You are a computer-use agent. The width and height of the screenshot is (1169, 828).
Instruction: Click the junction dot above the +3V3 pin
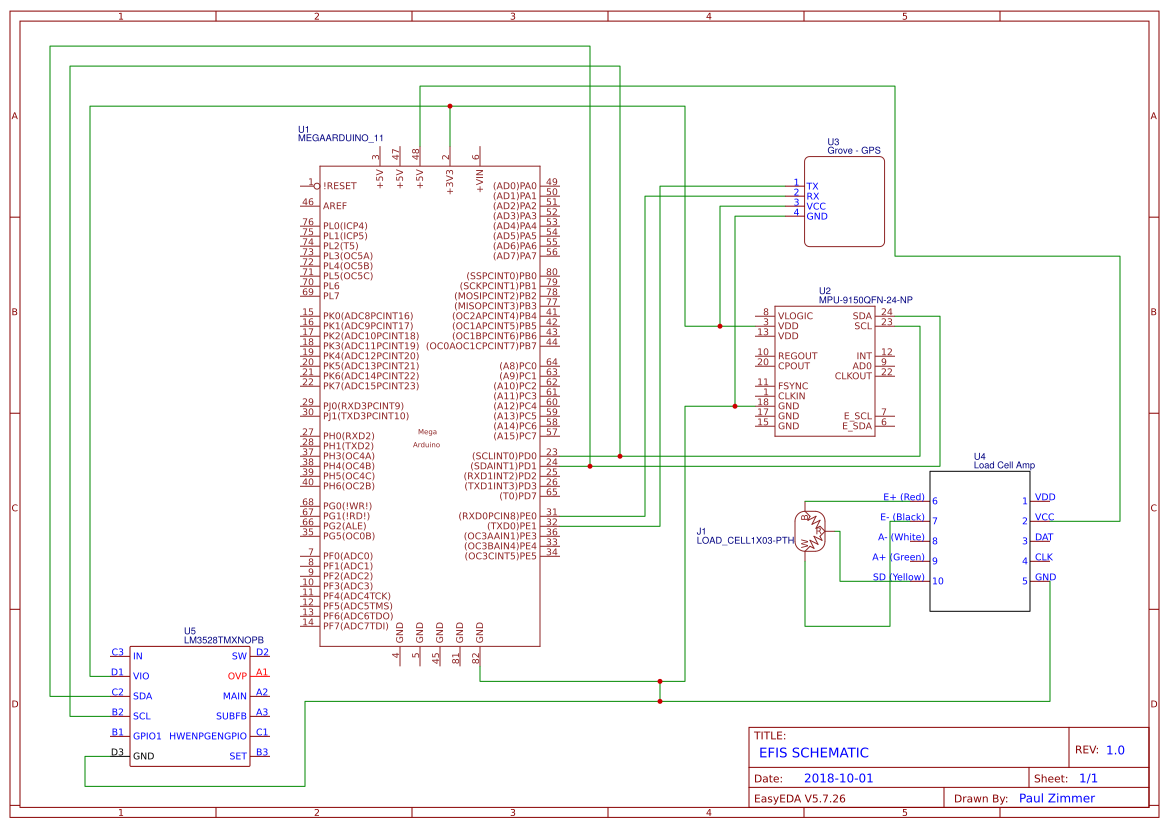450,104
